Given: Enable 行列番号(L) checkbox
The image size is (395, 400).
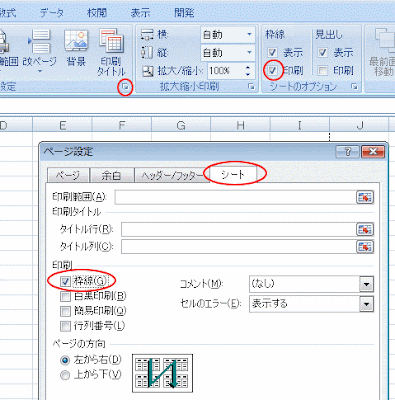Looking at the screenshot, I should click(65, 326).
